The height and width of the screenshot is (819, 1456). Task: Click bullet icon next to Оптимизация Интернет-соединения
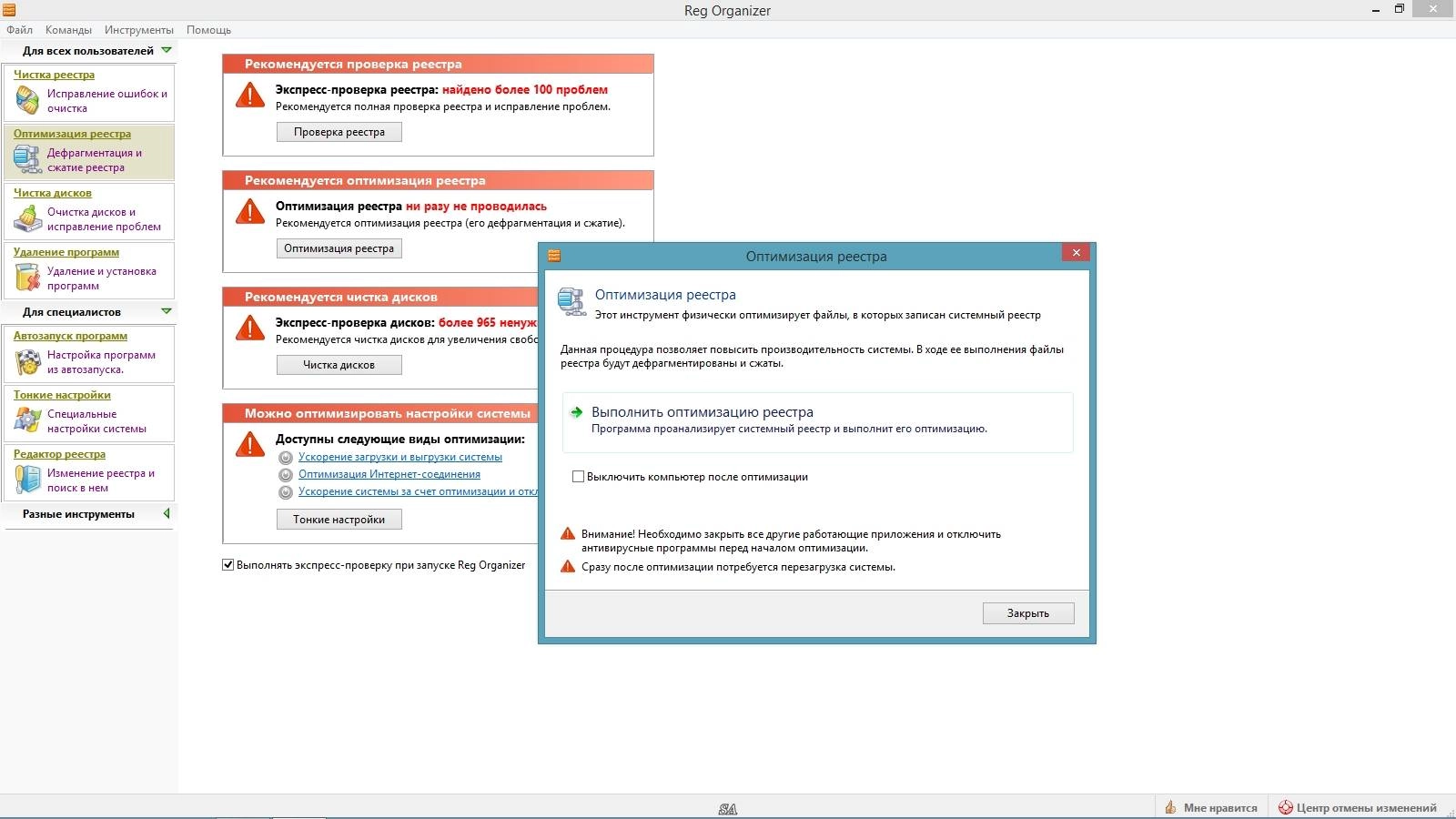tap(286, 475)
